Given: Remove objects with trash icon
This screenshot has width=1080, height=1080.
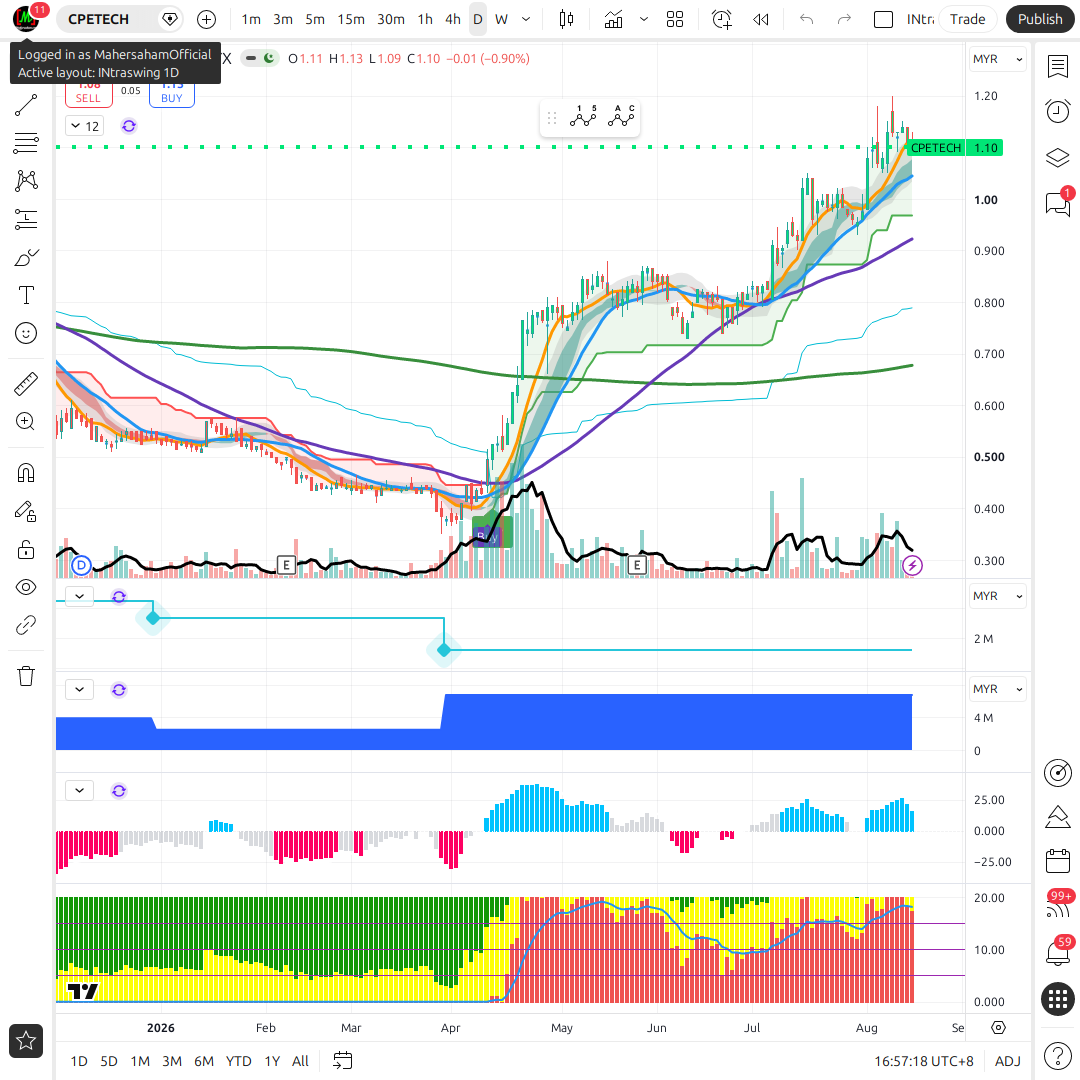Looking at the screenshot, I should click(x=26, y=676).
